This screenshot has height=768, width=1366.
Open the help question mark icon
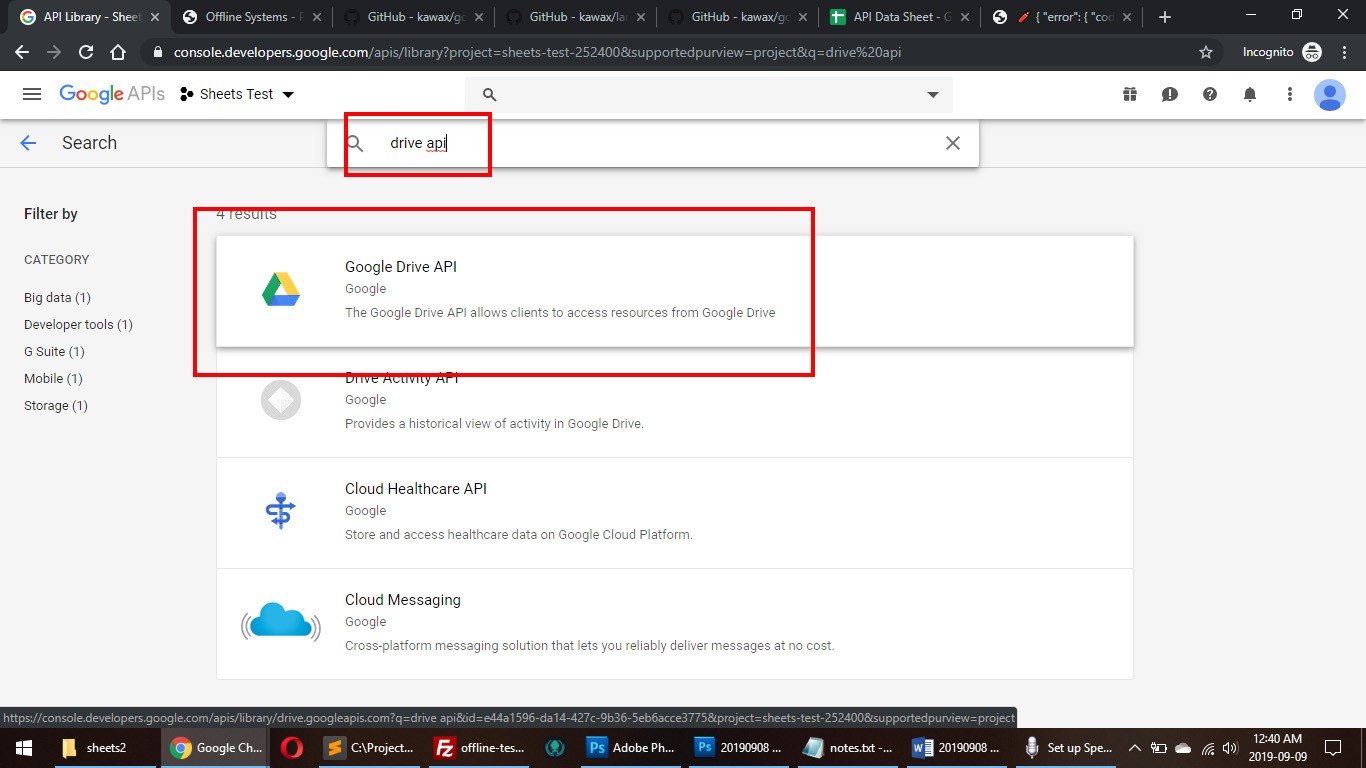click(x=1210, y=94)
